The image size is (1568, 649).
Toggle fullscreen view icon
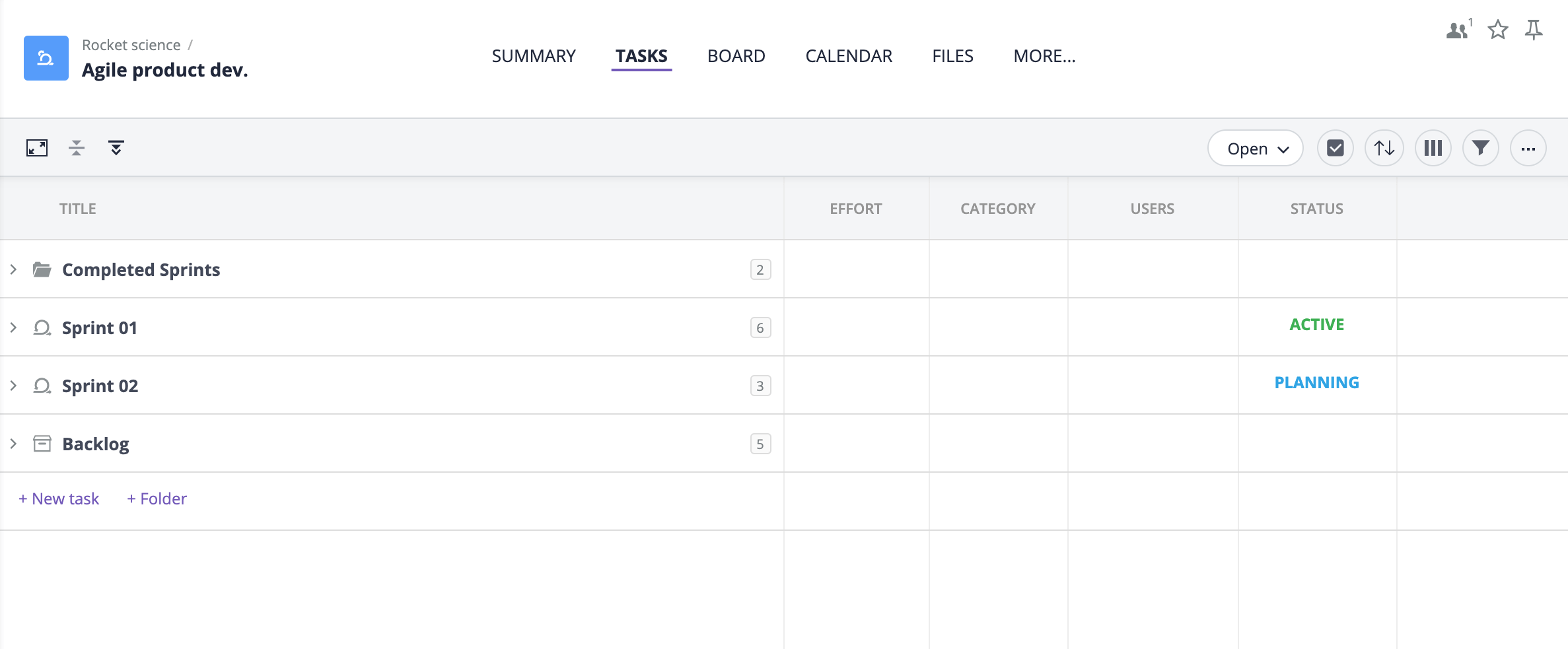[x=37, y=148]
